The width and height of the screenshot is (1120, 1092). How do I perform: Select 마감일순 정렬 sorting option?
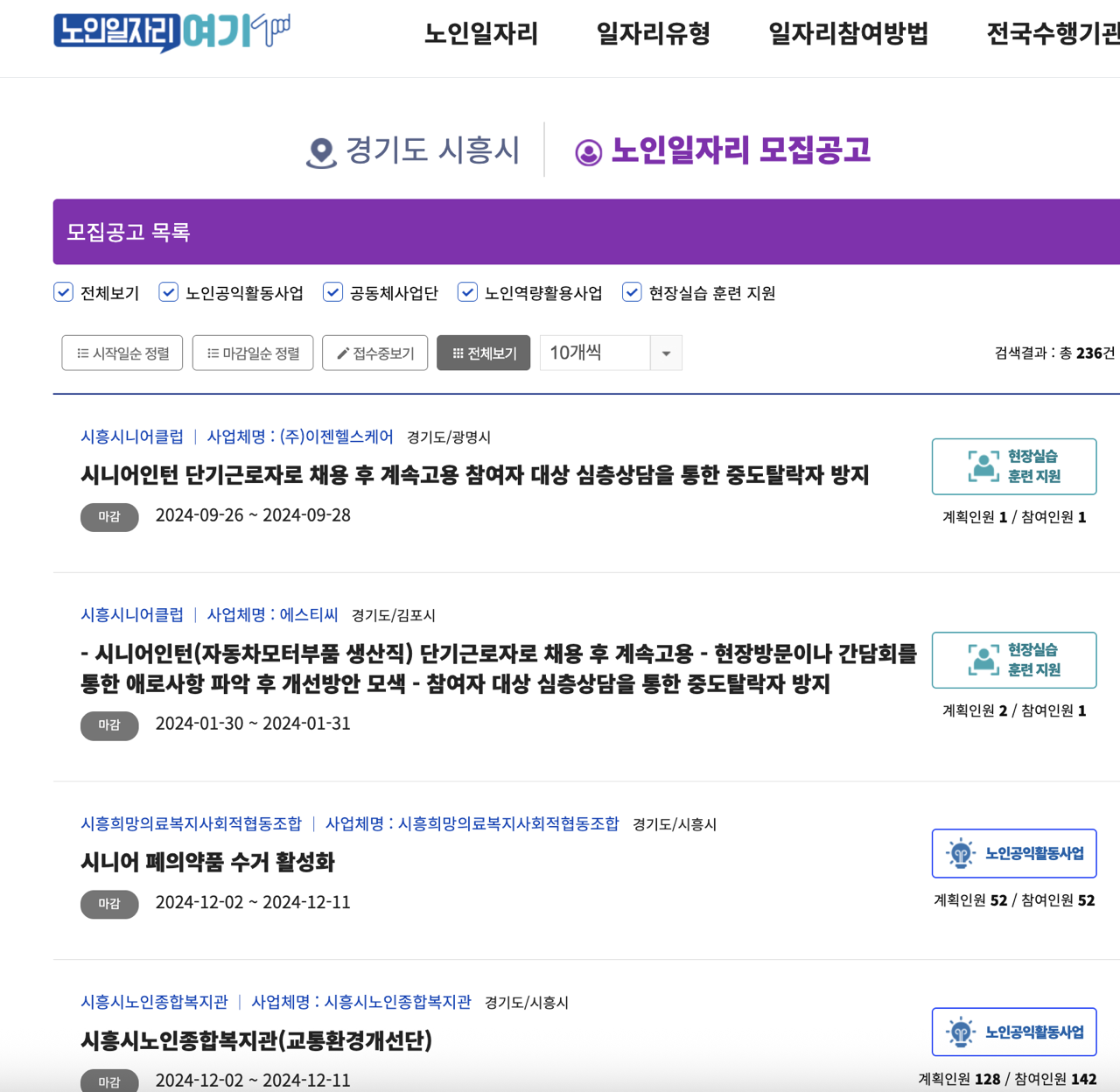[252, 353]
